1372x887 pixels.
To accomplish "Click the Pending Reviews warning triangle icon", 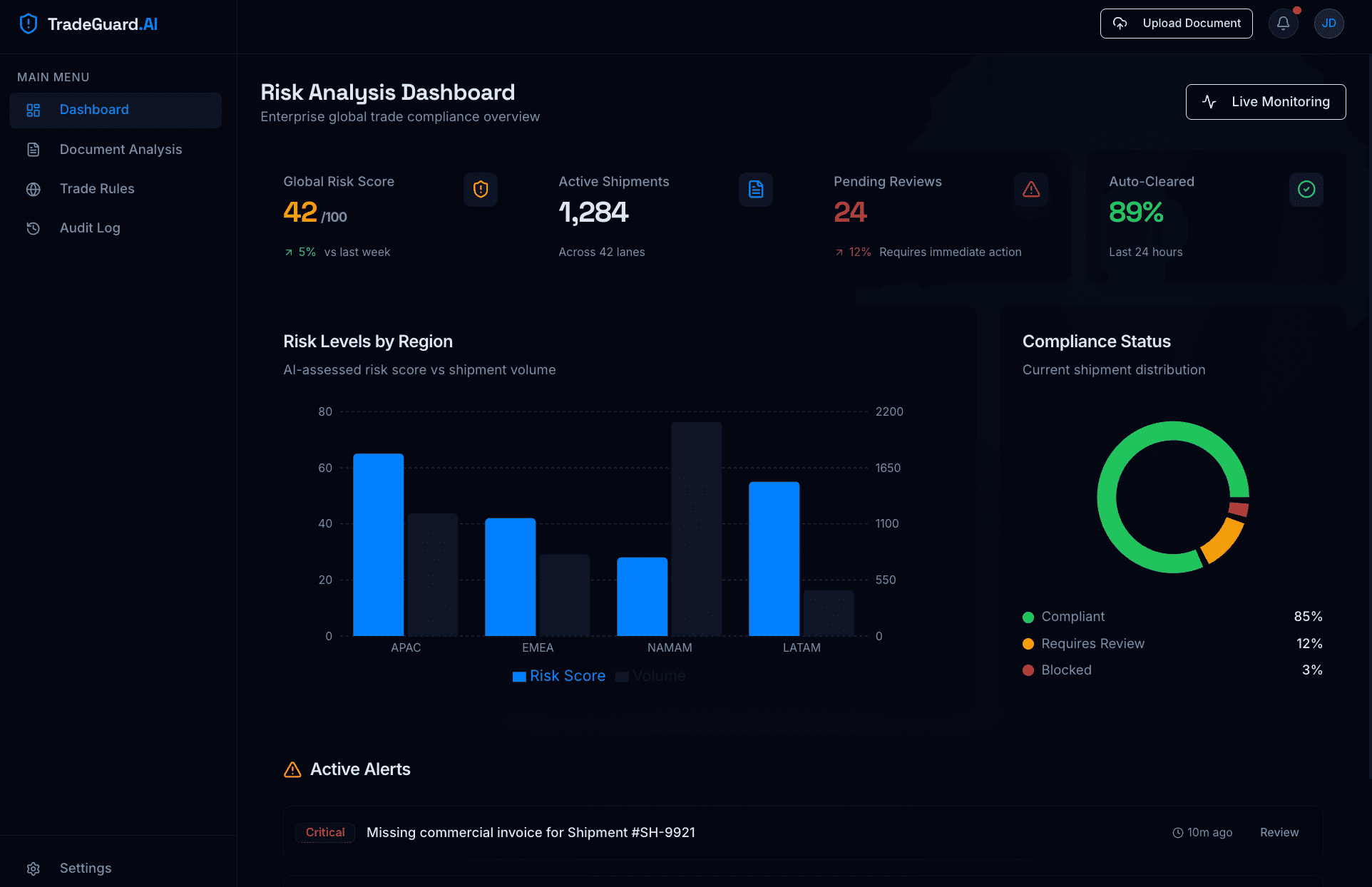I will coord(1031,190).
